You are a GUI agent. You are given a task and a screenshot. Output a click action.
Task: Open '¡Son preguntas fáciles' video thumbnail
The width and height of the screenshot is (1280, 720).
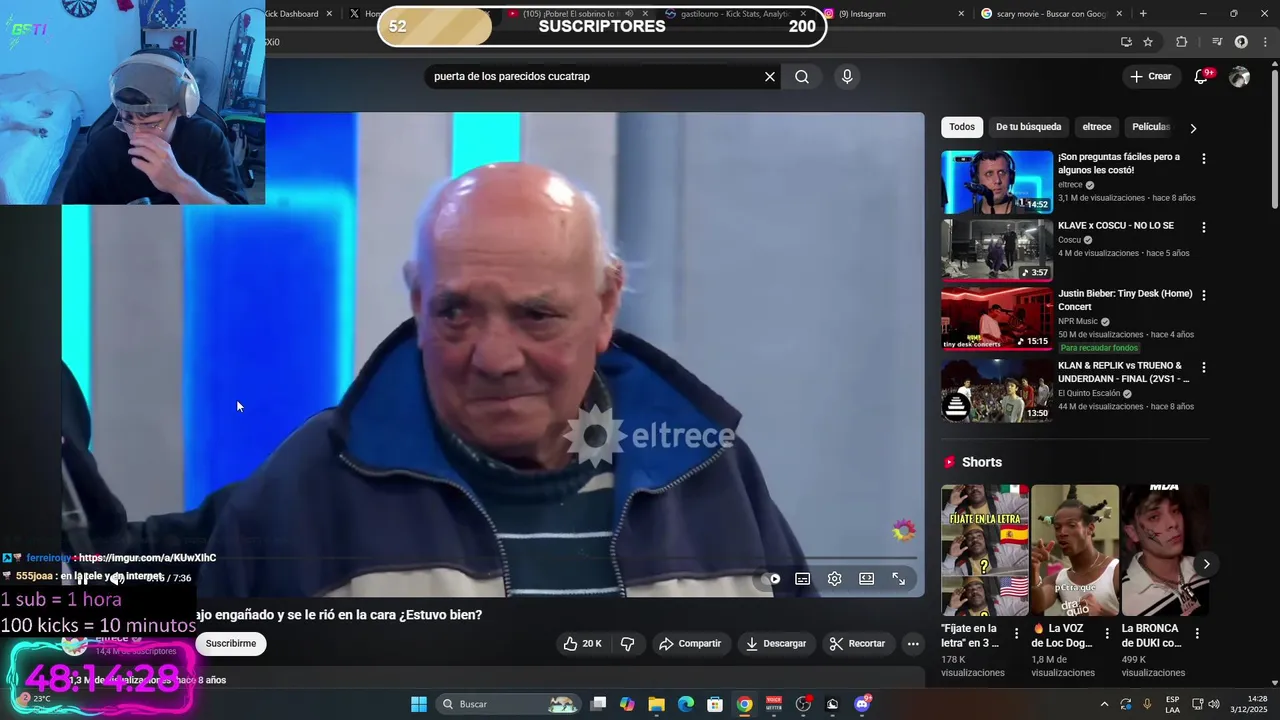pos(997,182)
